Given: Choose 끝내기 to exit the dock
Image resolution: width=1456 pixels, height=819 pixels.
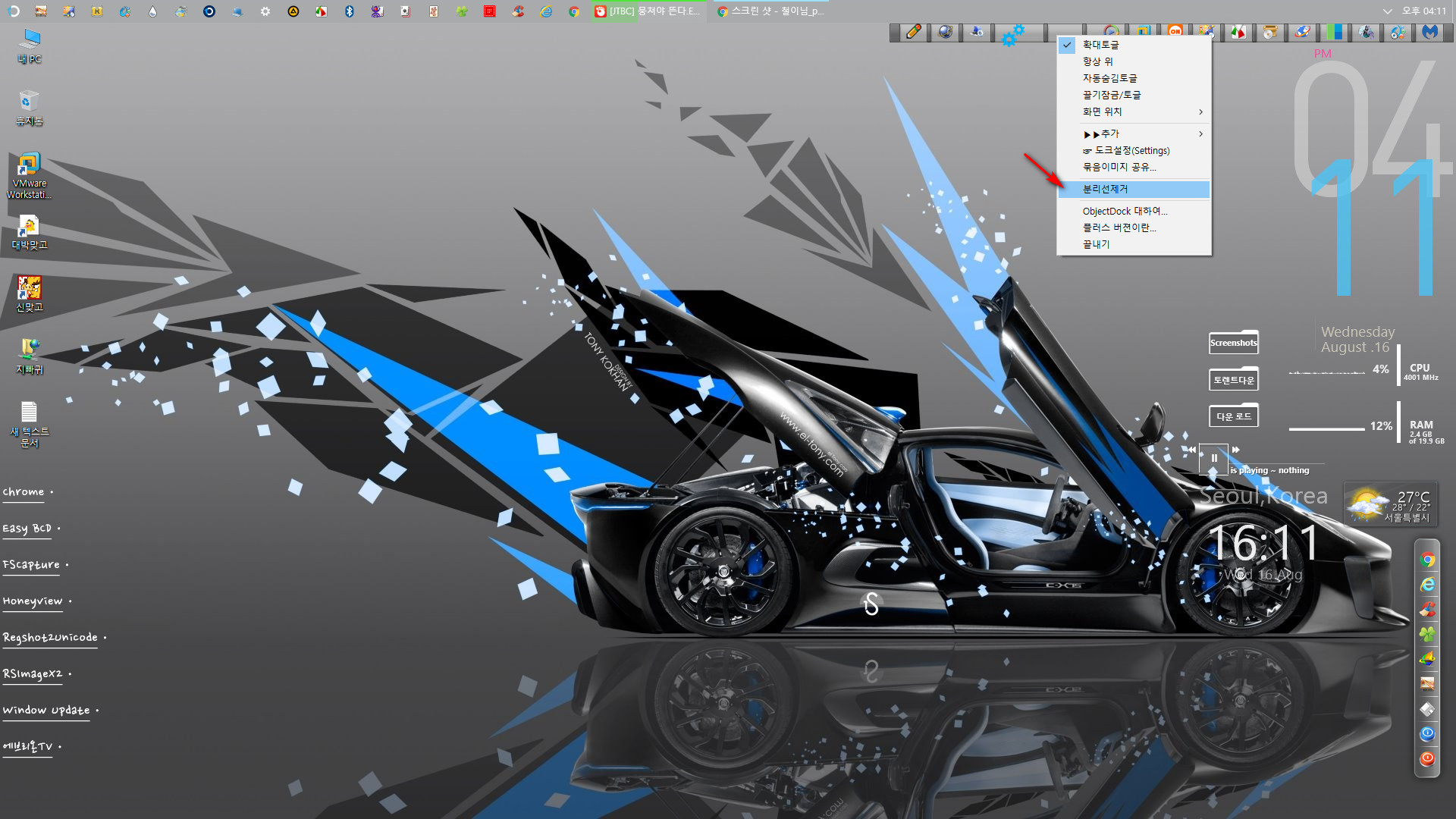Looking at the screenshot, I should 1134,244.
